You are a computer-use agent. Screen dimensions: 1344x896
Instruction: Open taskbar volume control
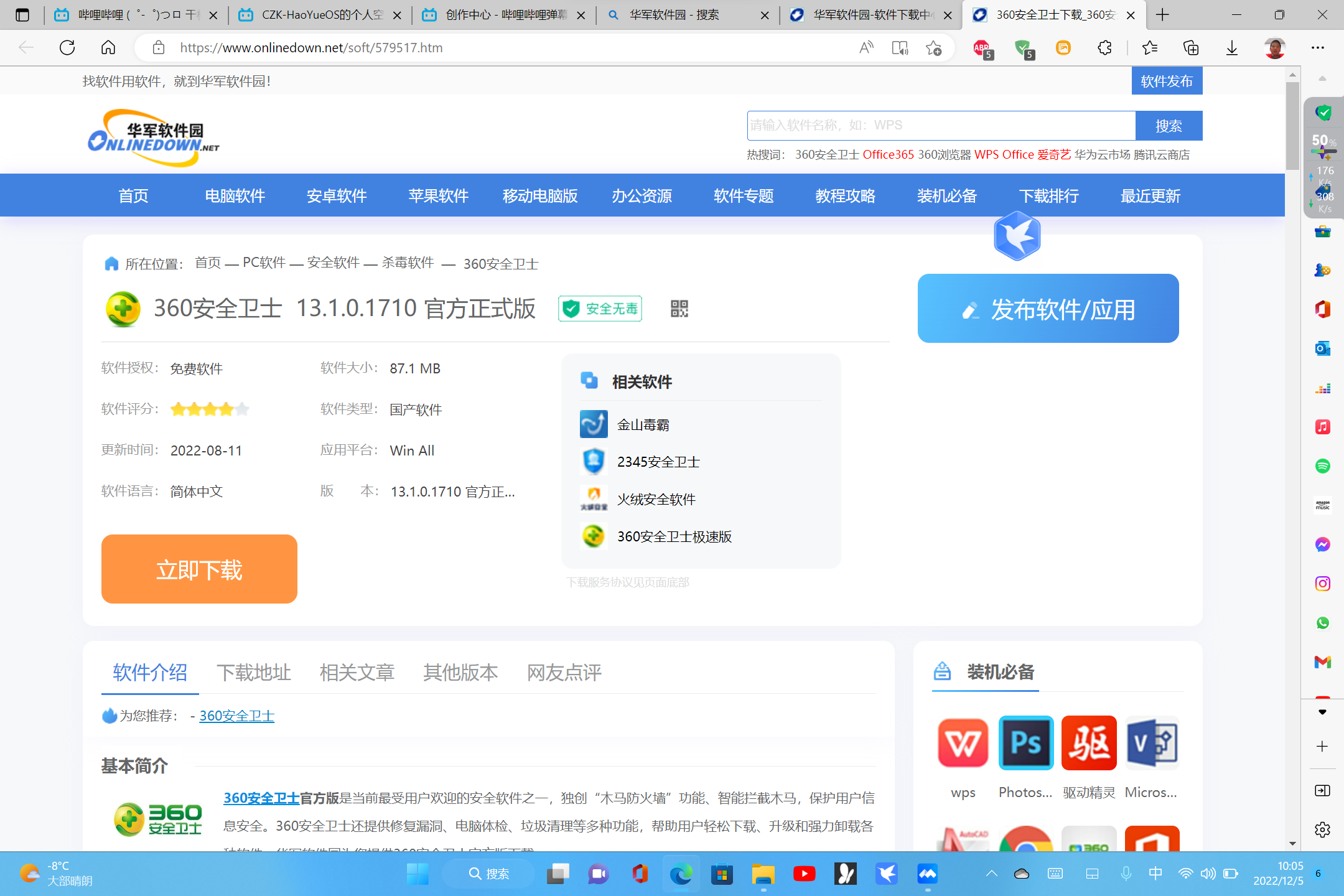click(1208, 874)
